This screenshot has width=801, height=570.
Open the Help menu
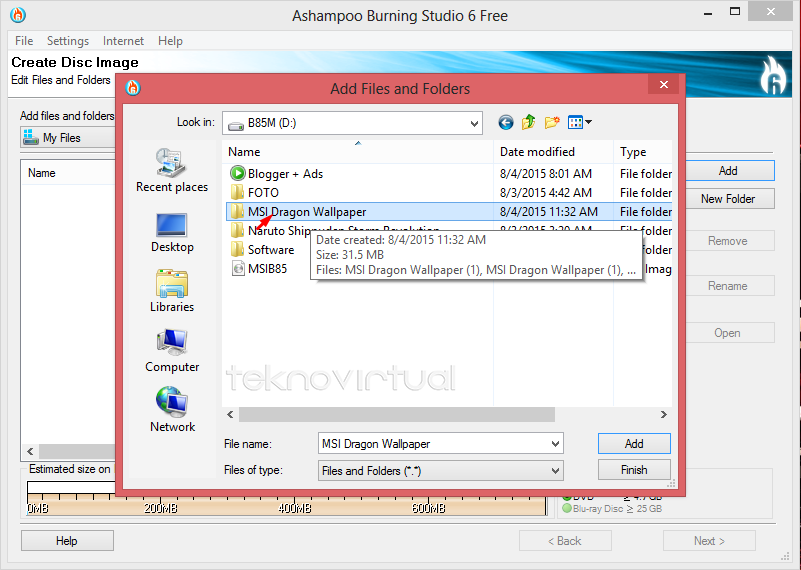click(170, 41)
